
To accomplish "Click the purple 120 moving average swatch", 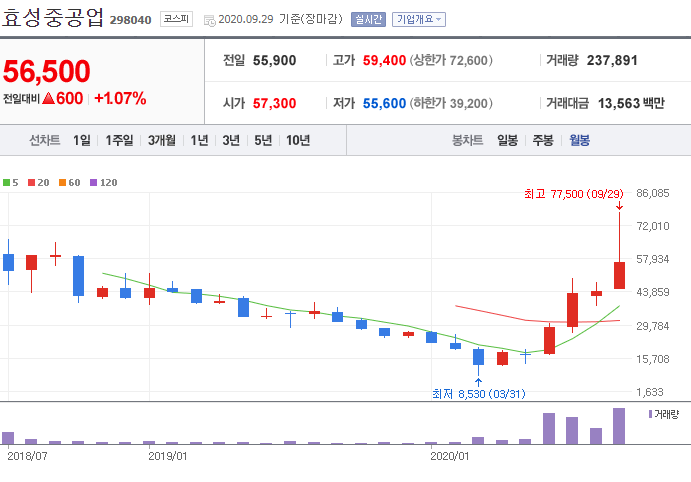I will point(93,182).
